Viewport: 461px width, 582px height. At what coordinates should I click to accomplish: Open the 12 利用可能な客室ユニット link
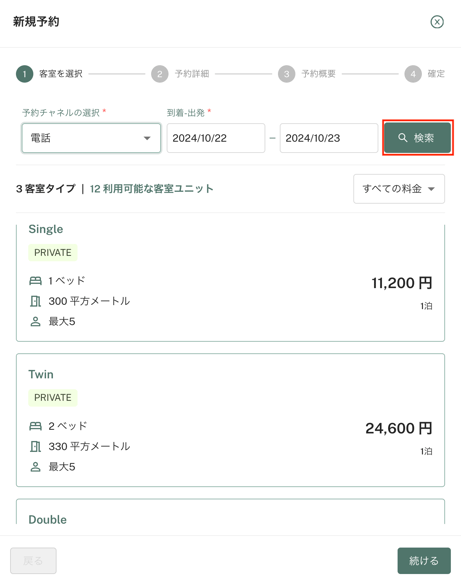[x=151, y=189]
